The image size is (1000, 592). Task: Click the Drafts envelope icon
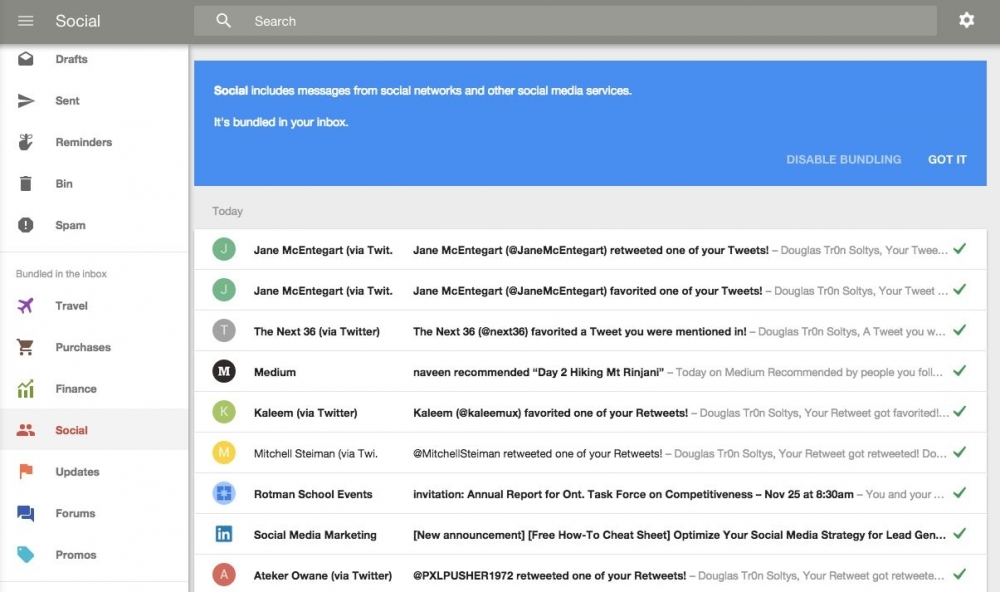pos(26,59)
